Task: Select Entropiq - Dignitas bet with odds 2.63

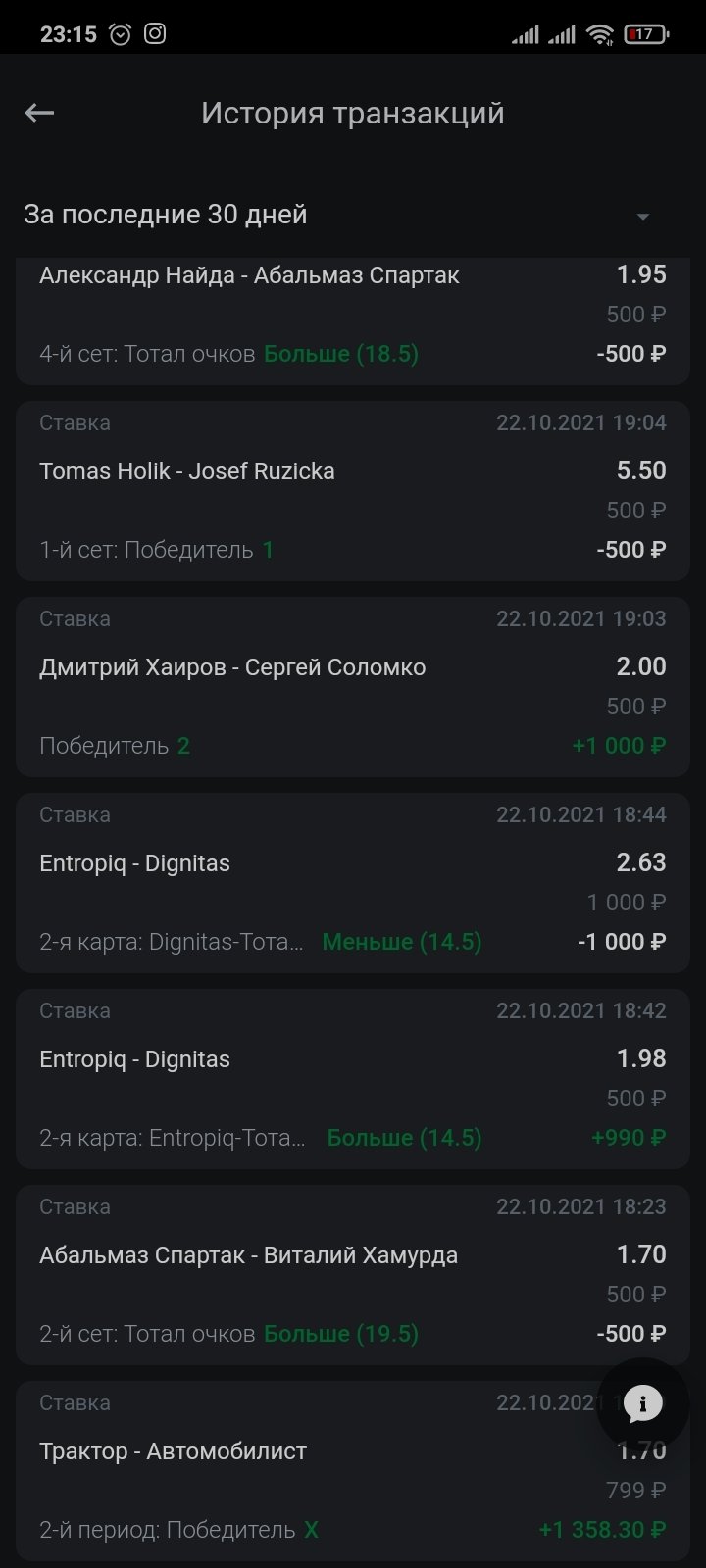Action: tap(353, 882)
